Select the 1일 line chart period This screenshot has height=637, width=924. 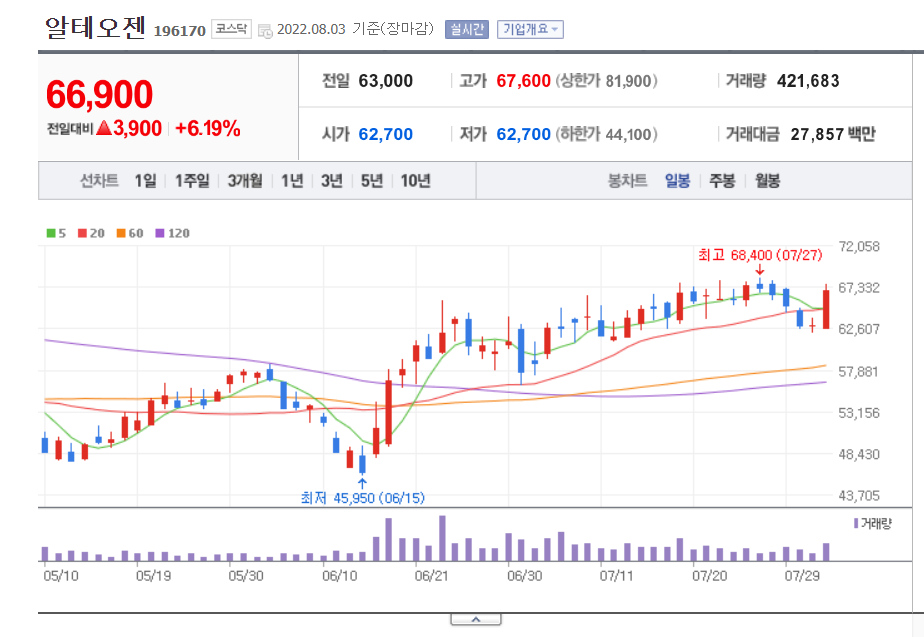pos(146,180)
